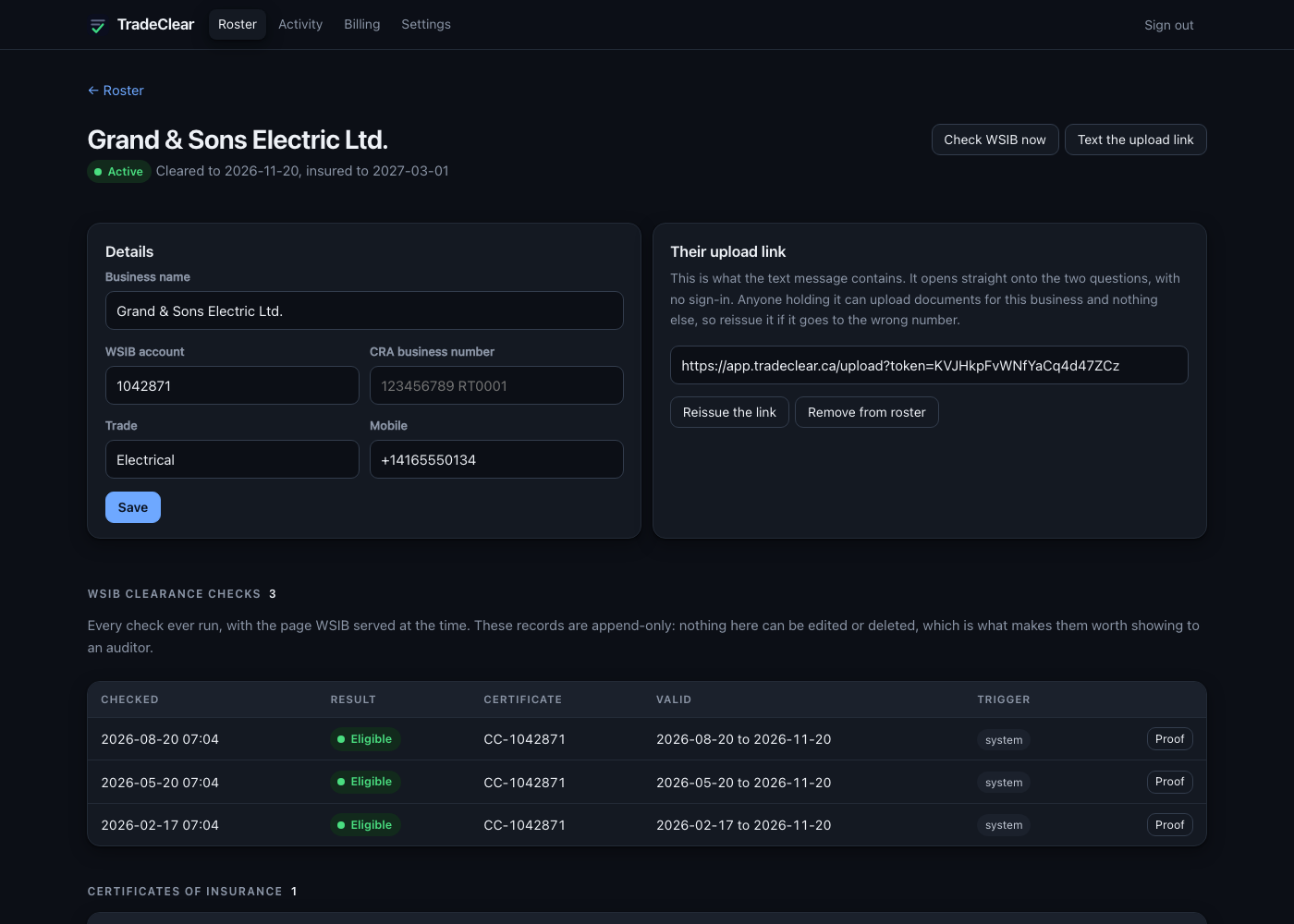Click certificate CC-1042871 in 2026-08-20 row
The image size is (1294, 924).
pyautogui.click(x=524, y=739)
